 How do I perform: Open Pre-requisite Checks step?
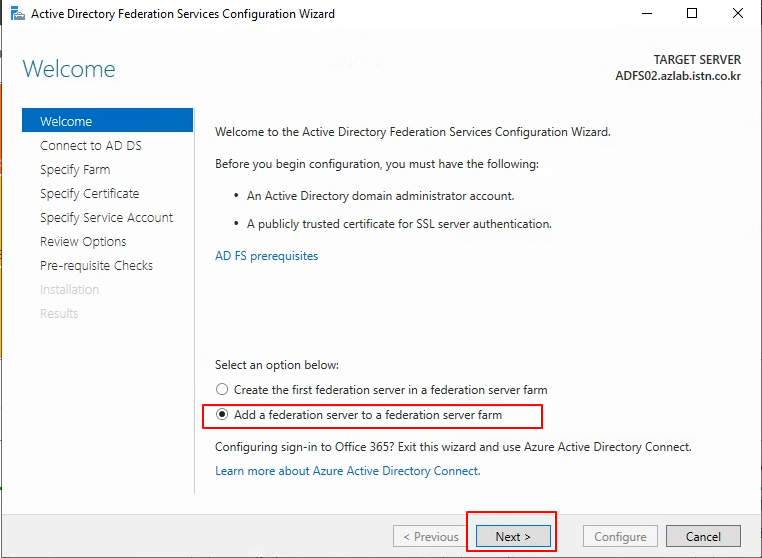tap(96, 265)
